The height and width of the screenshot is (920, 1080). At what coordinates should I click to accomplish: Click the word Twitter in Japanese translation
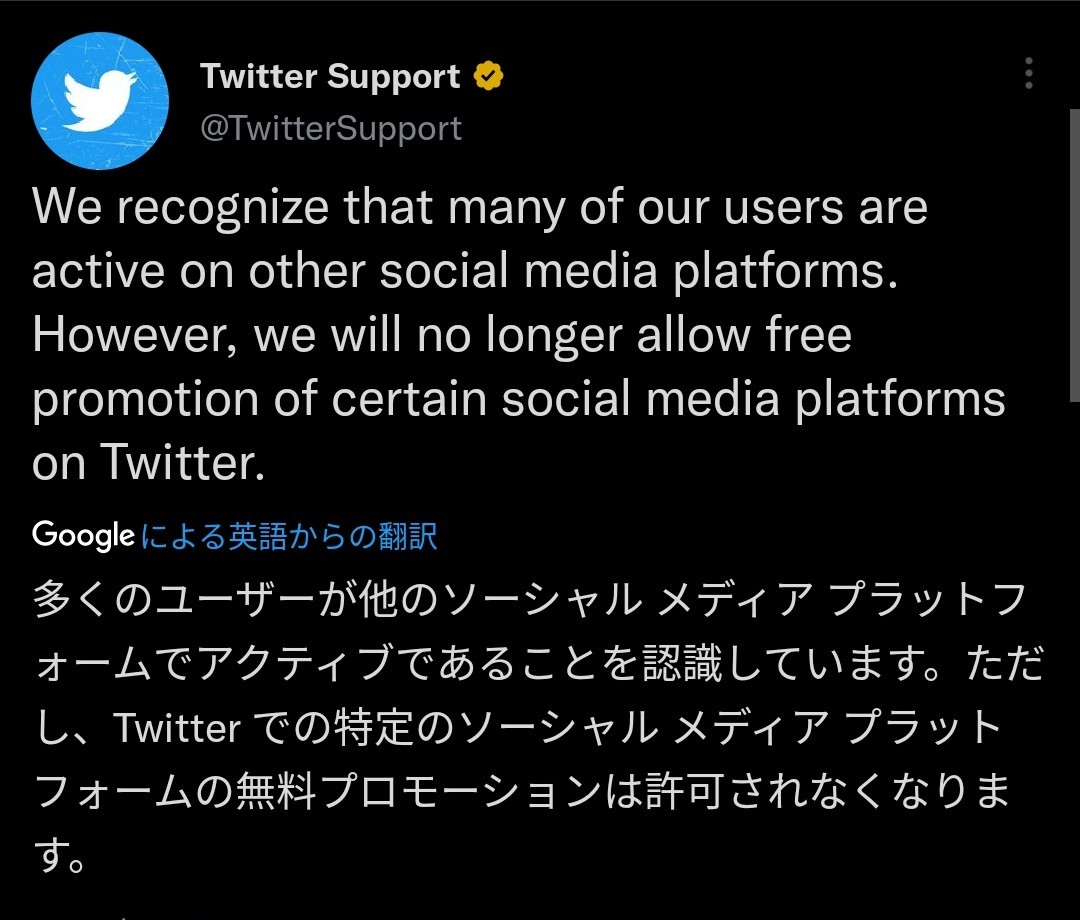click(x=177, y=729)
